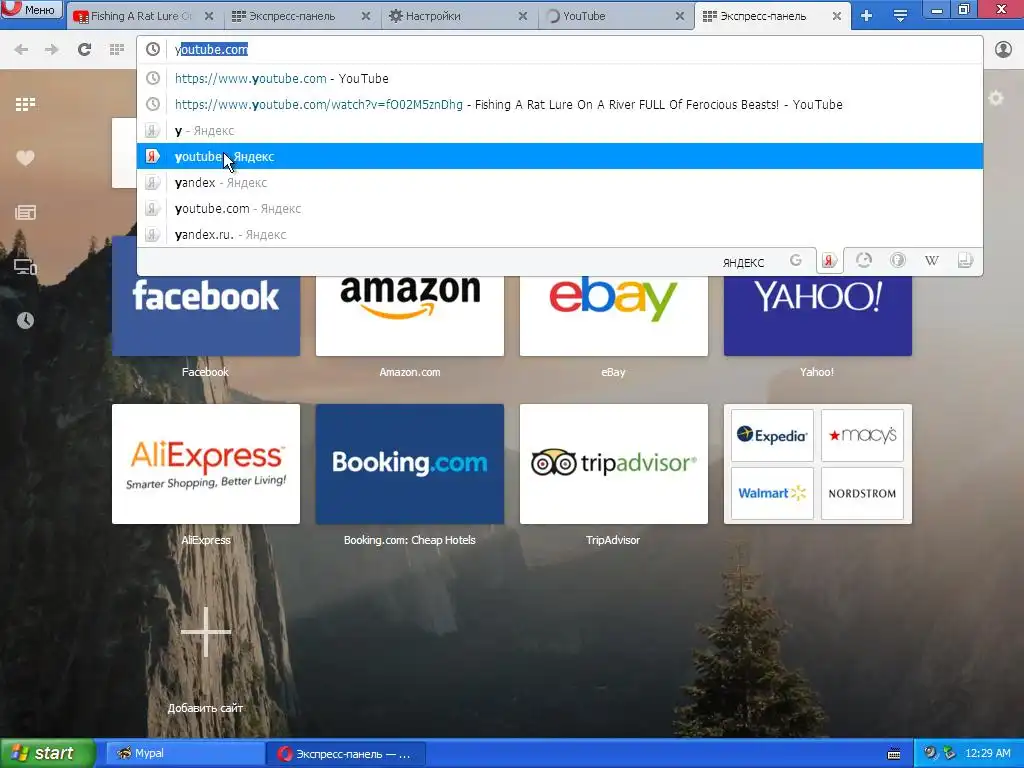Choose the search engine icon right of Yandex

click(863, 261)
